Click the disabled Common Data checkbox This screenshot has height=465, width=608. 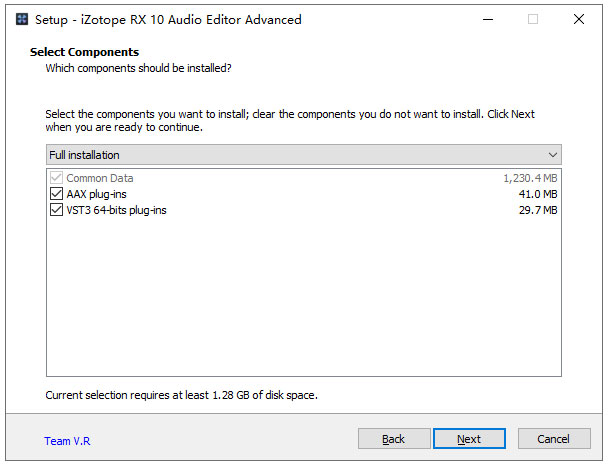tap(56, 178)
